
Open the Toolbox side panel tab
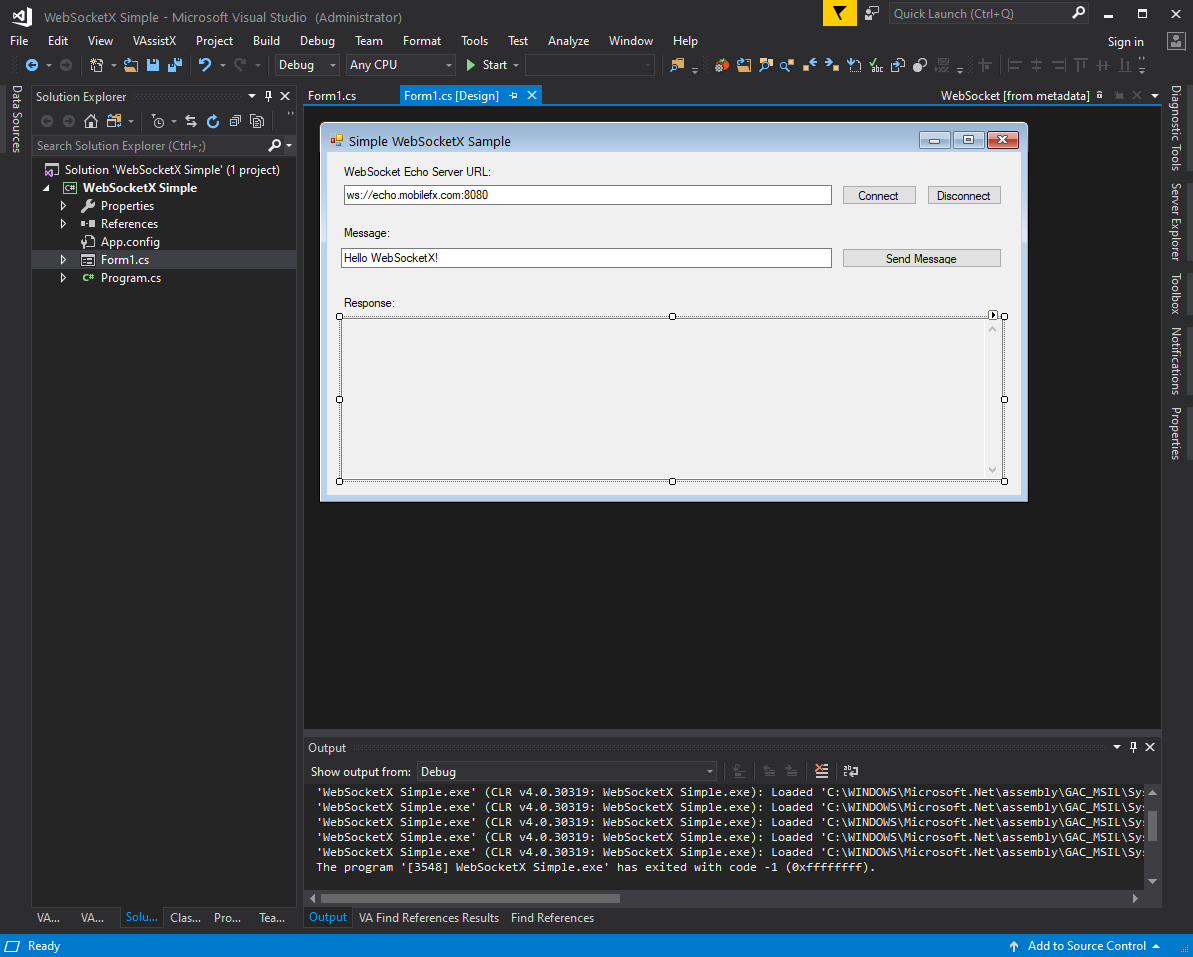(x=1176, y=294)
